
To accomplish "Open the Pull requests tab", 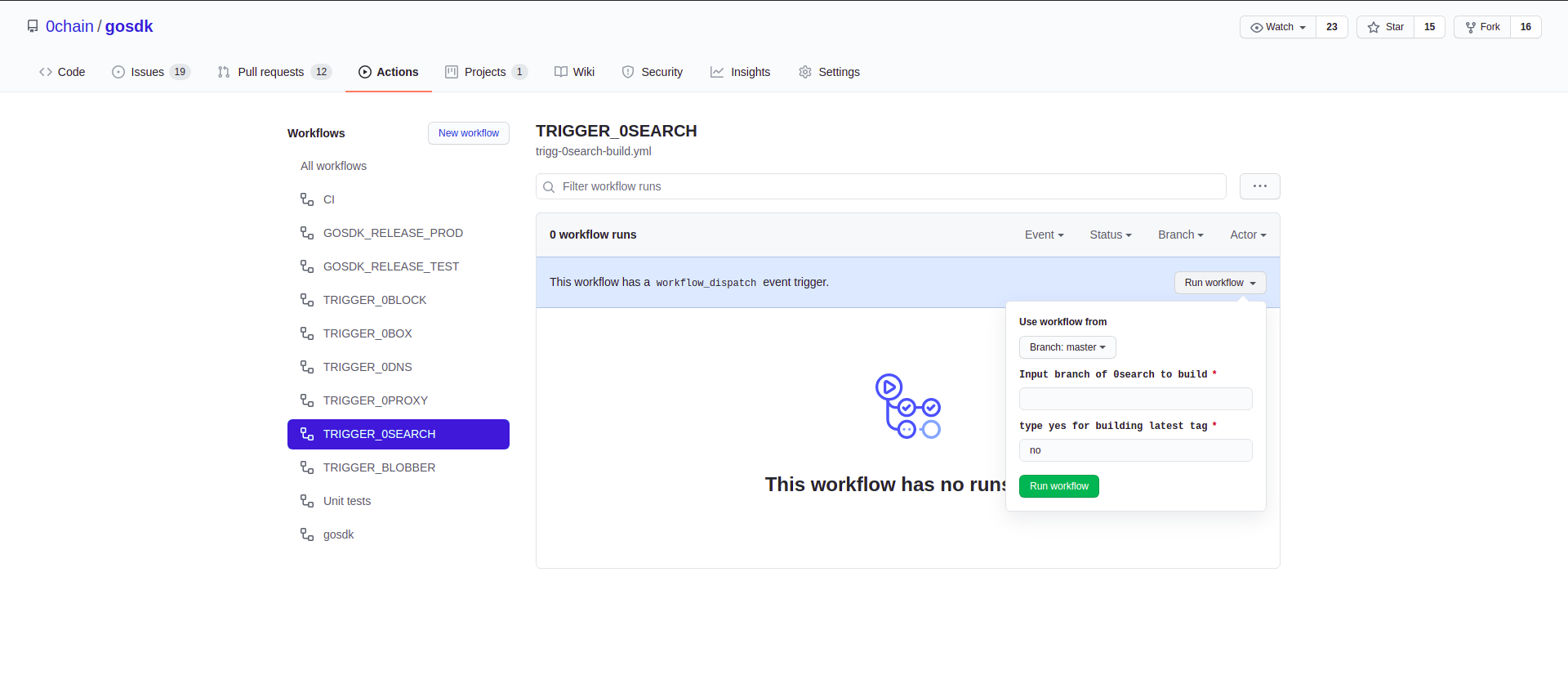I will [x=274, y=72].
